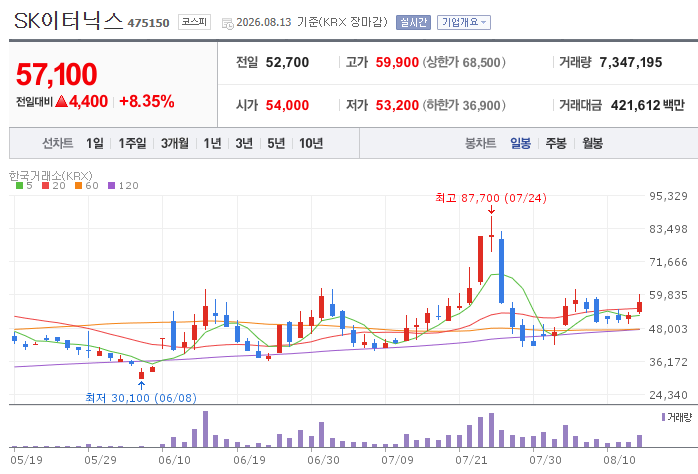698x474 pixels.
Task: Click the 고가 value 59,900
Action: pyautogui.click(x=397, y=62)
